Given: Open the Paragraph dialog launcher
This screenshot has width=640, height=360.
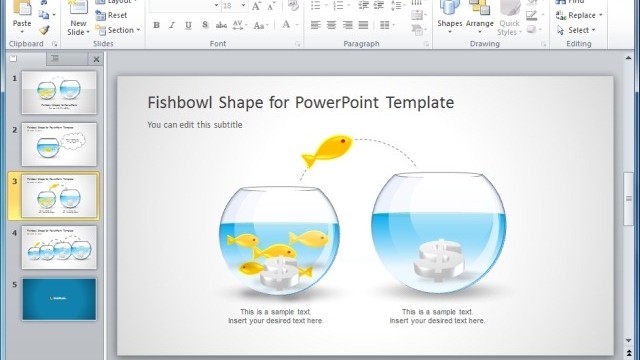Looking at the screenshot, I should (427, 44).
